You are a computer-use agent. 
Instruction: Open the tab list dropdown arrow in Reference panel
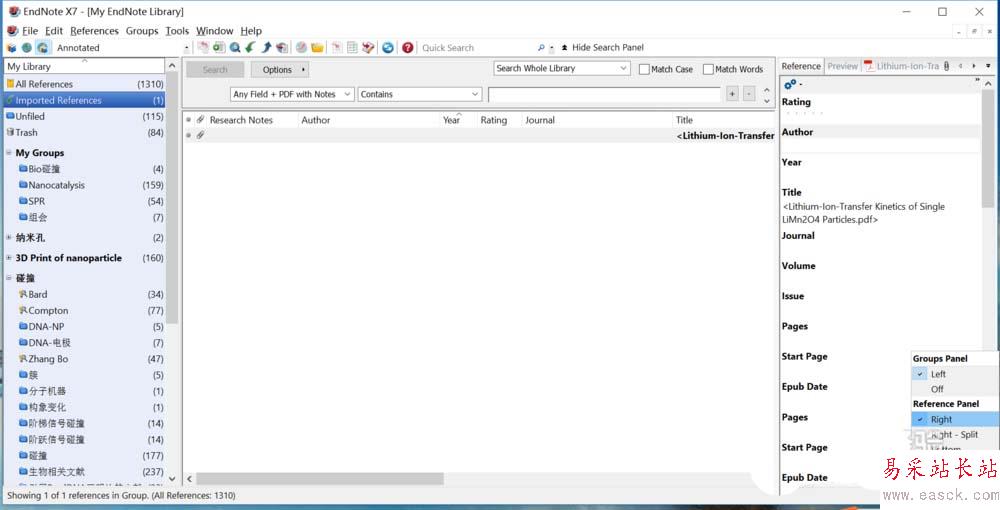(988, 66)
